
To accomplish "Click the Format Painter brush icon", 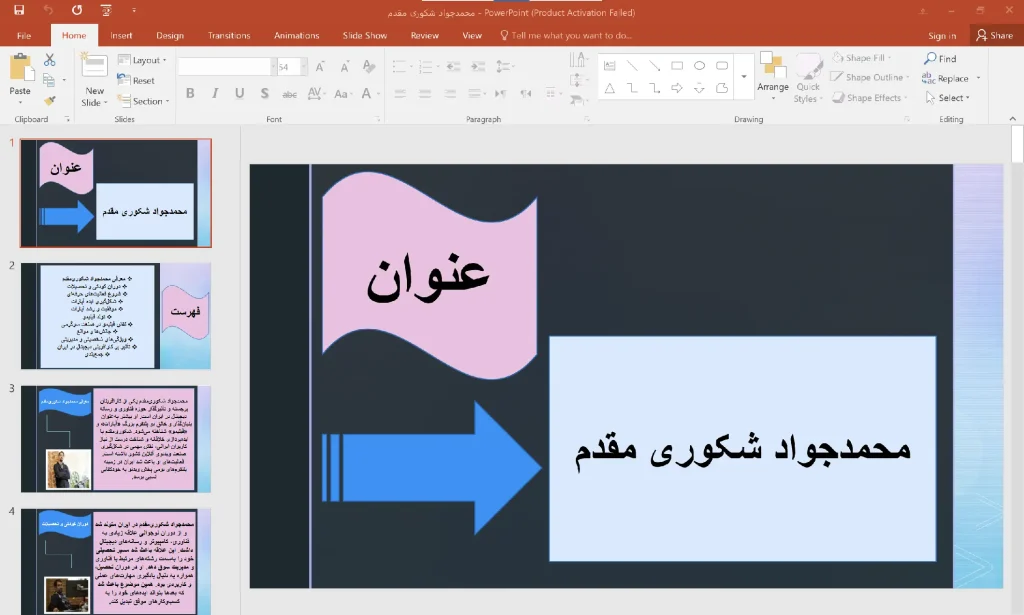I will pyautogui.click(x=50, y=101).
